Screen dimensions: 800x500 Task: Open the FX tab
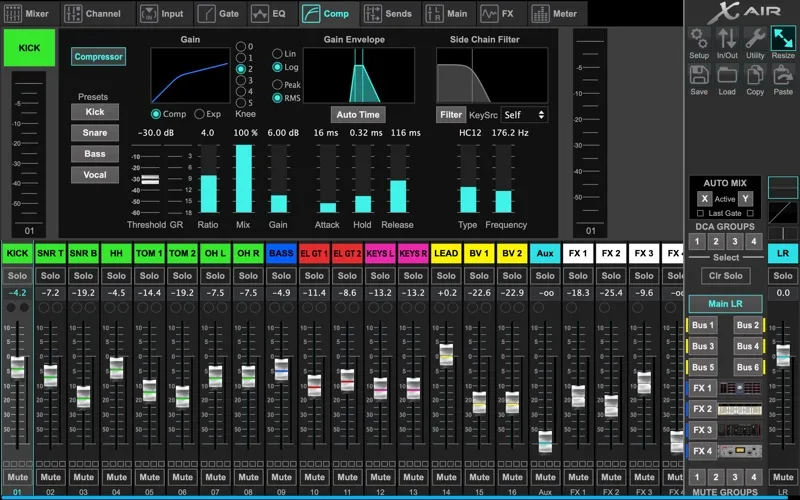click(x=498, y=14)
